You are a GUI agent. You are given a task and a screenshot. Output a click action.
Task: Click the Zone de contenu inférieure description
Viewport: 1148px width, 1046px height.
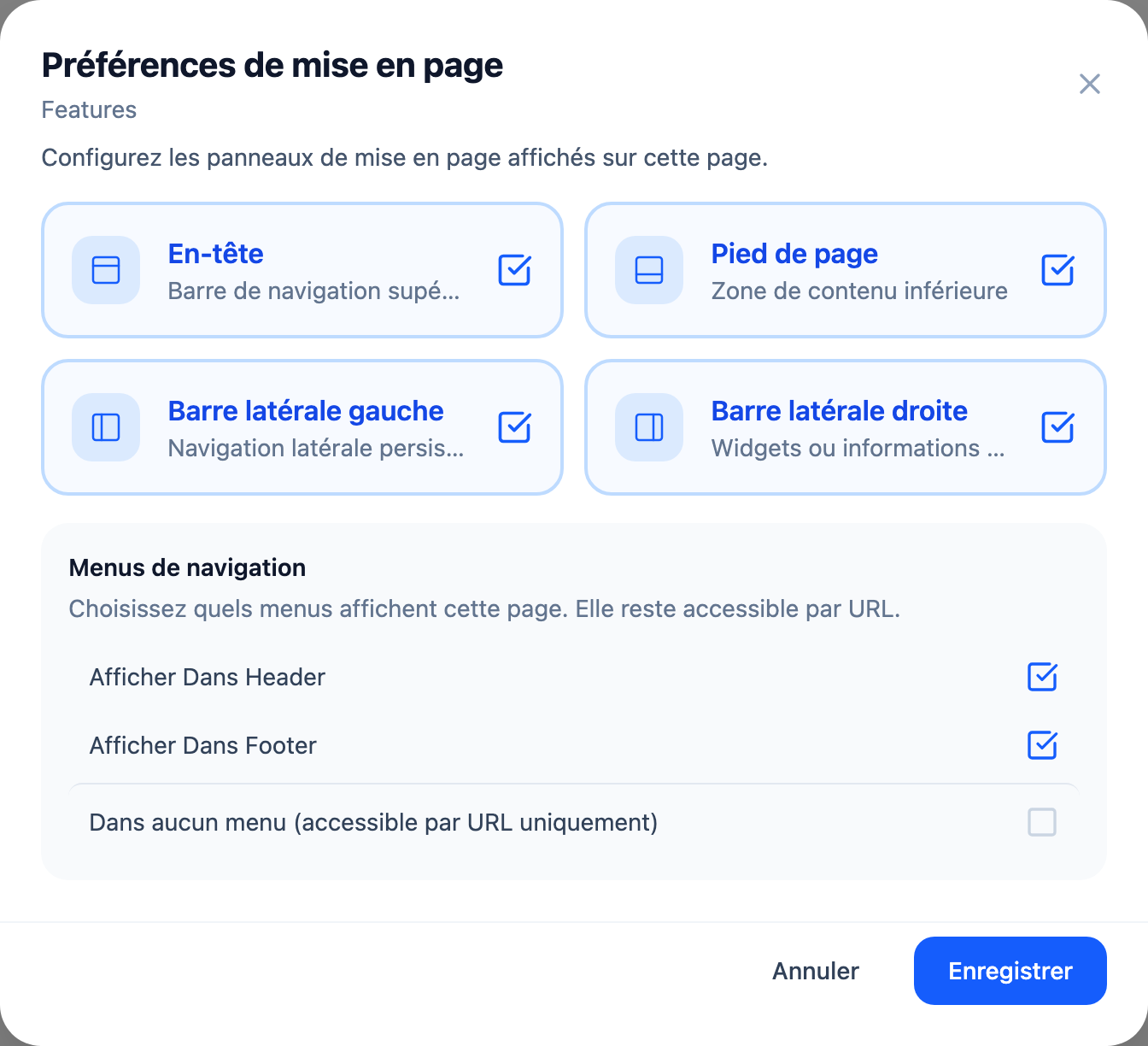[x=859, y=291]
